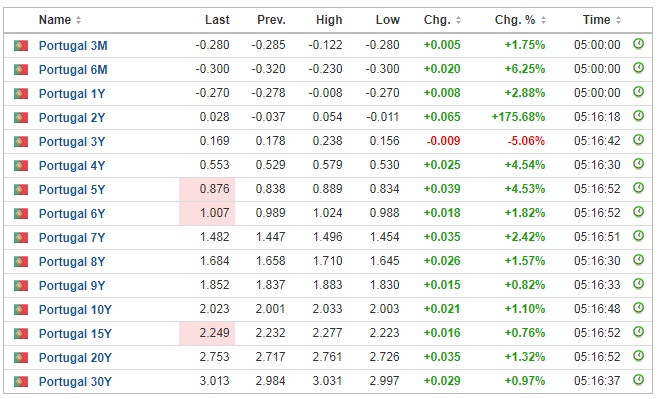Click the clock icon in Portugal 30Y row
This screenshot has width=663, height=399.
click(x=638, y=380)
